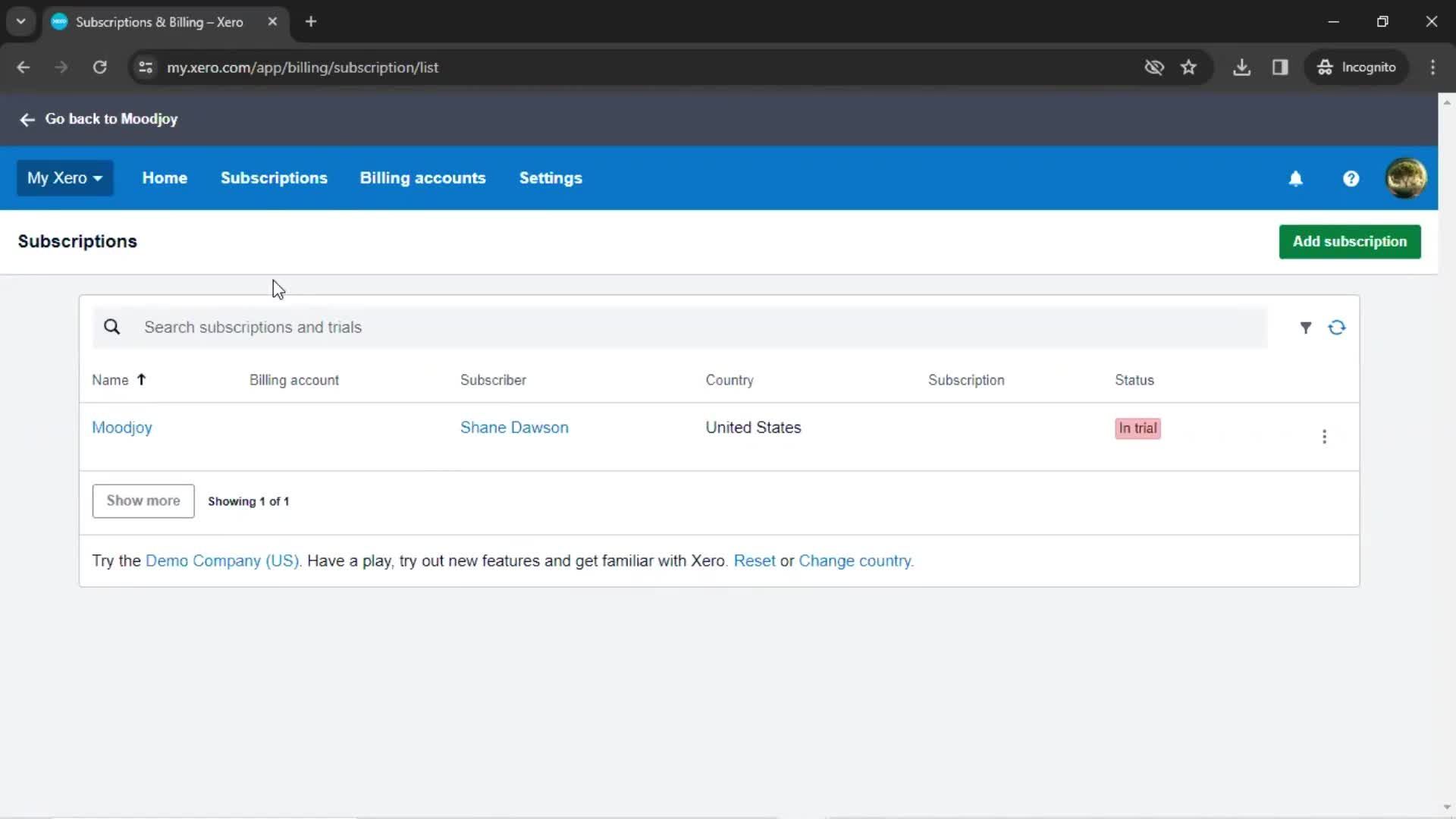Image resolution: width=1456 pixels, height=819 pixels.
Task: Click the browser address bar URL
Action: click(303, 67)
